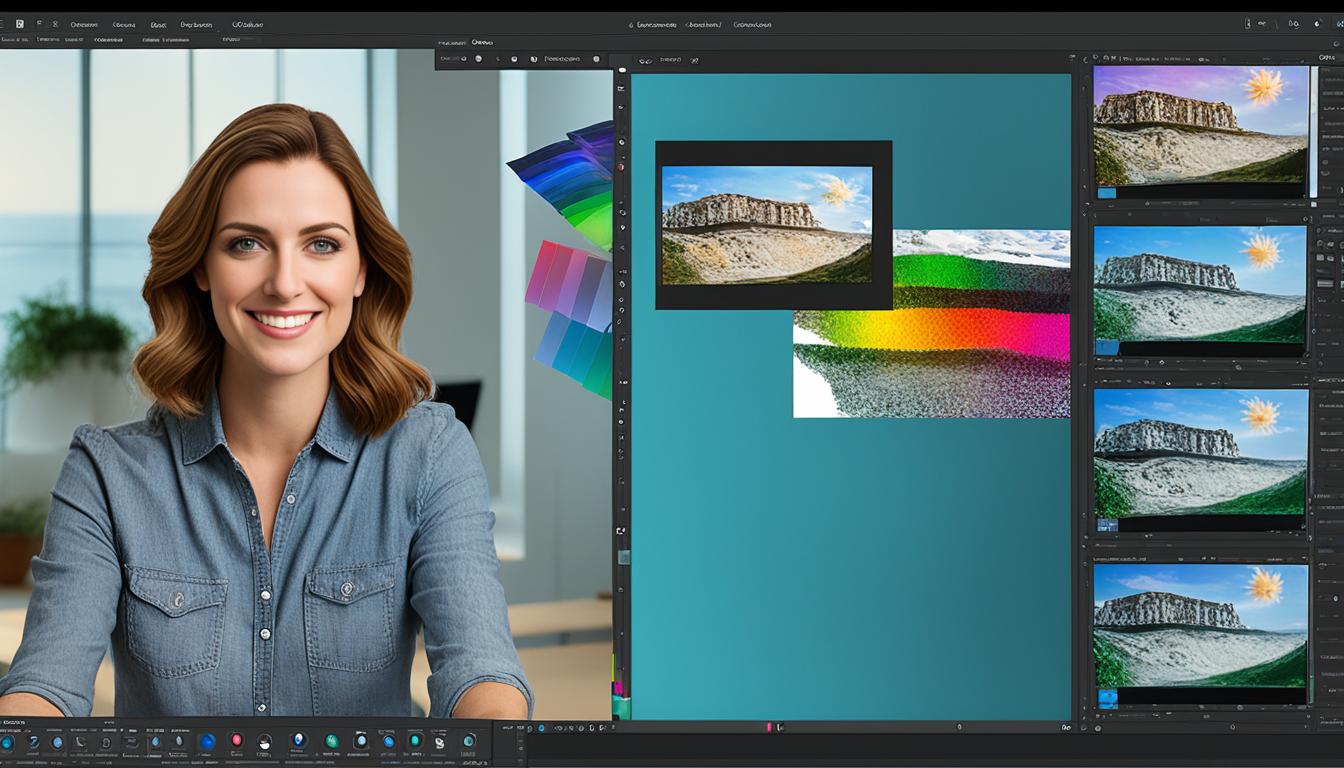The width and height of the screenshot is (1344, 768).
Task: Click the black-and-white half circle icon in bottom toolbar
Action: [x=264, y=742]
